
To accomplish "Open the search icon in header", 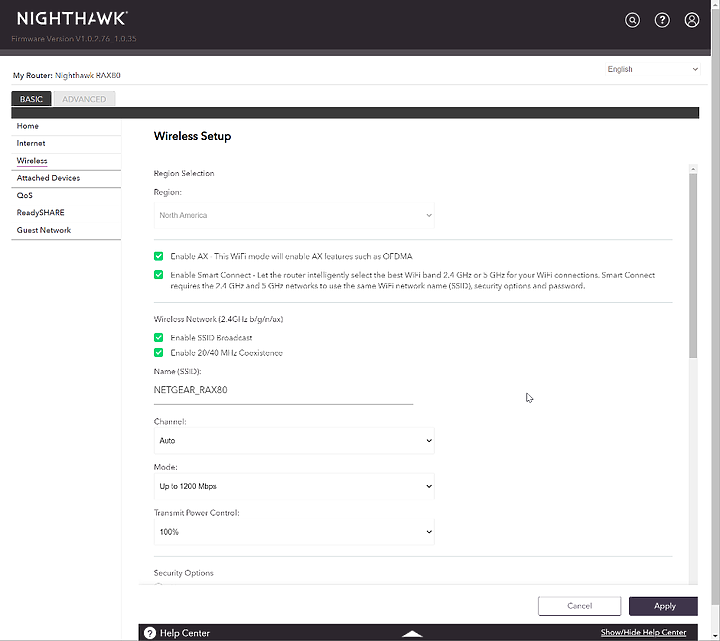I will point(632,20).
